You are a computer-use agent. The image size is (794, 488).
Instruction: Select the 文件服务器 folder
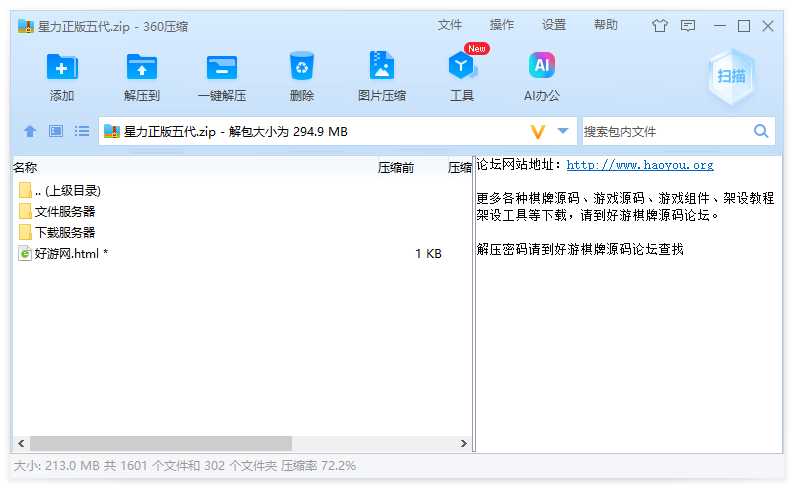[x=242, y=211]
